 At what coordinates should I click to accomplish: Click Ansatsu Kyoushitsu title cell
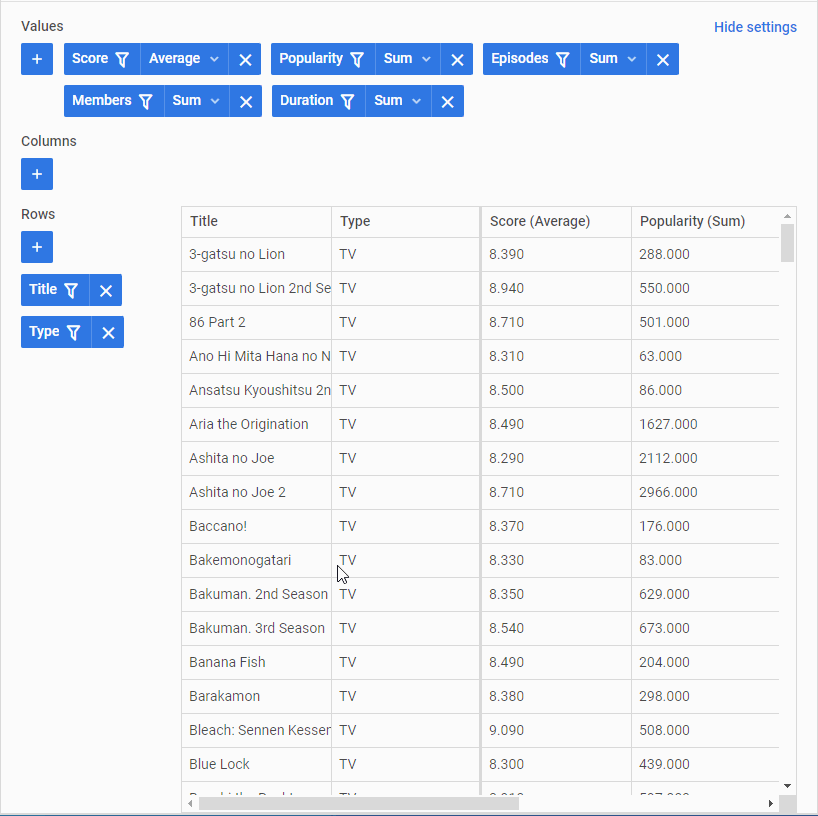click(256, 390)
